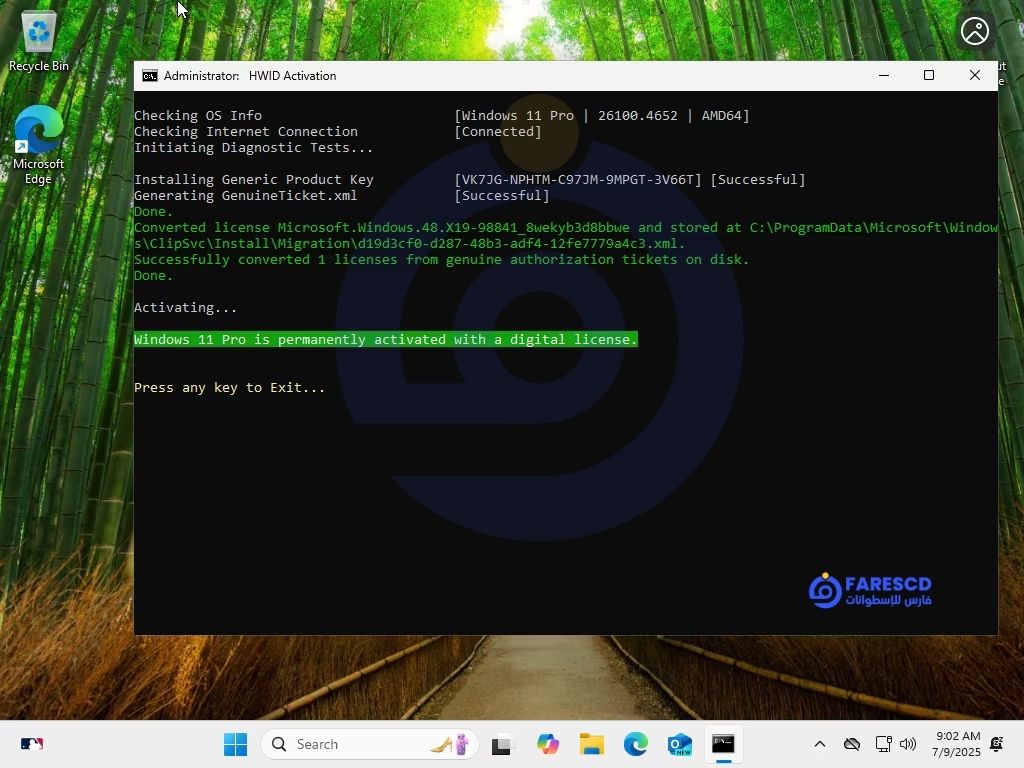Screen dimensions: 1024x768
Task: Click the 'Successfully converted 1 licenses' line
Action: (x=441, y=259)
